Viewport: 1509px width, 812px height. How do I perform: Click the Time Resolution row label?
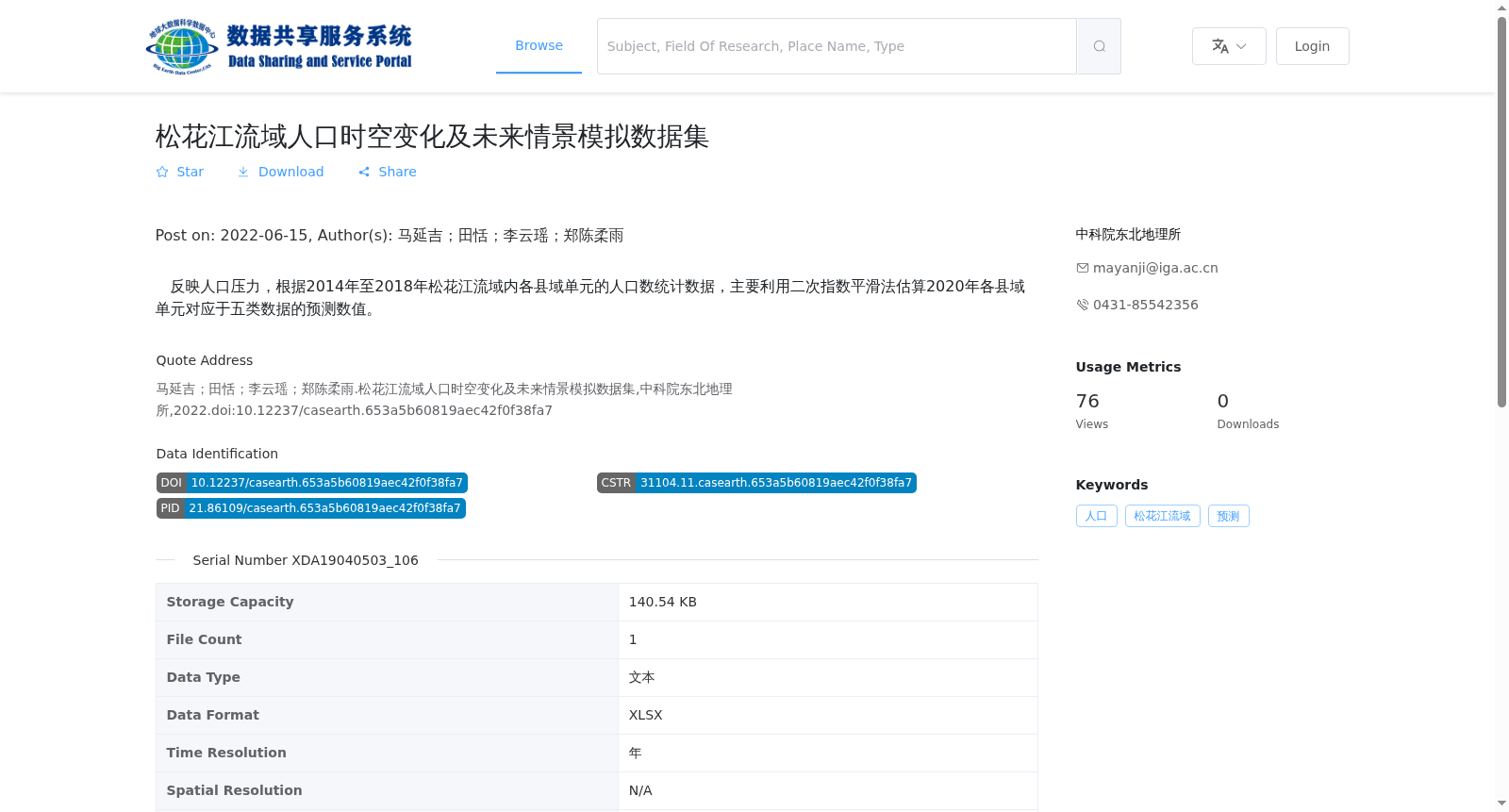pyautogui.click(x=226, y=753)
